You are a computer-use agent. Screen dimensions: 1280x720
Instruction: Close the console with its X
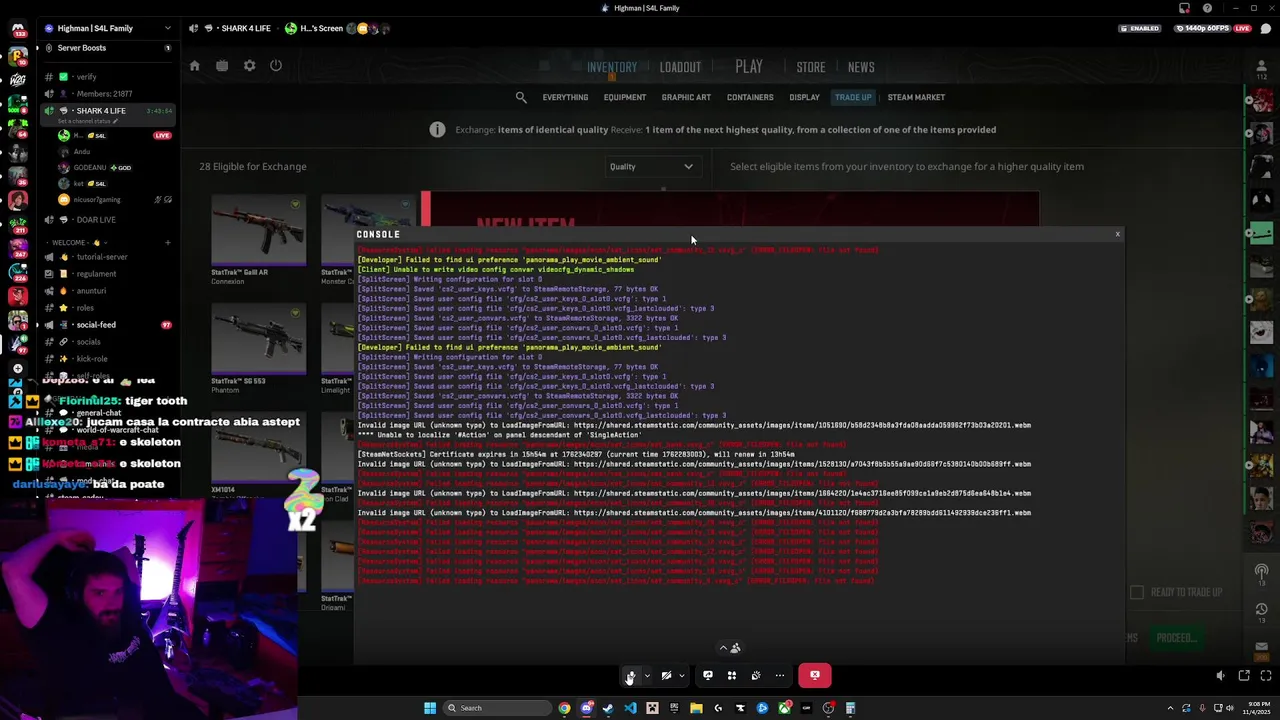point(1118,234)
